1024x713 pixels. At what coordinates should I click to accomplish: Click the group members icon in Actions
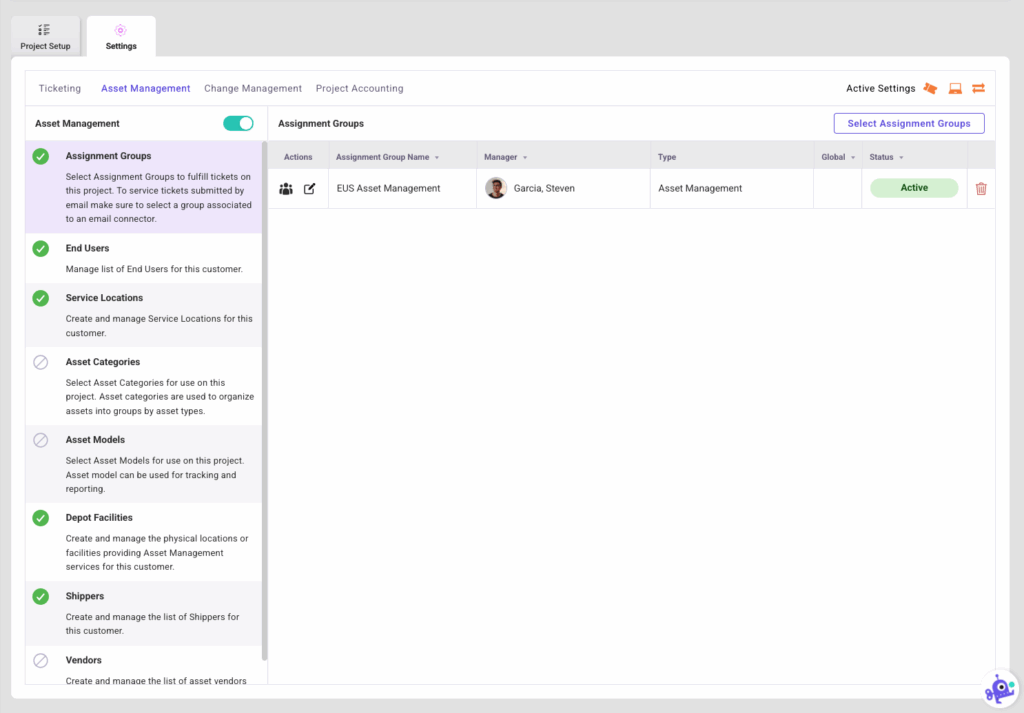click(286, 189)
